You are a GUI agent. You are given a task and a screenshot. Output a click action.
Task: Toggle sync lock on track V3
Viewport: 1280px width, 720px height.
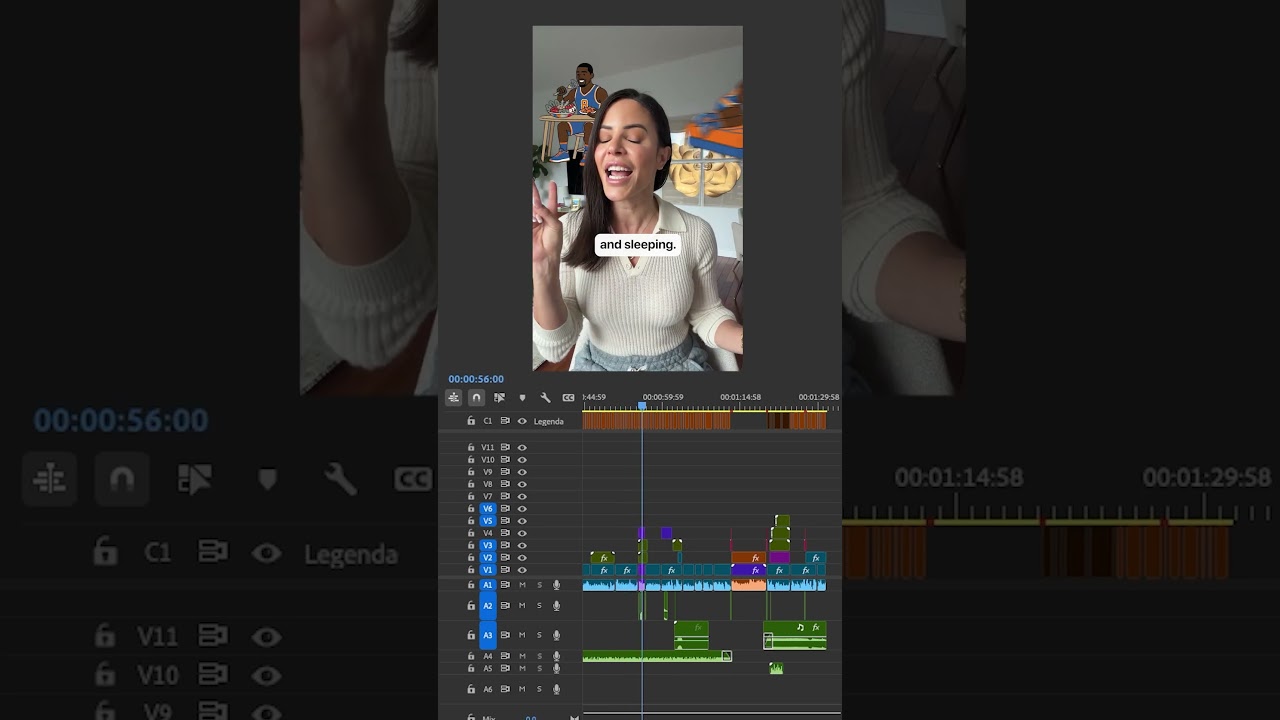[x=505, y=545]
